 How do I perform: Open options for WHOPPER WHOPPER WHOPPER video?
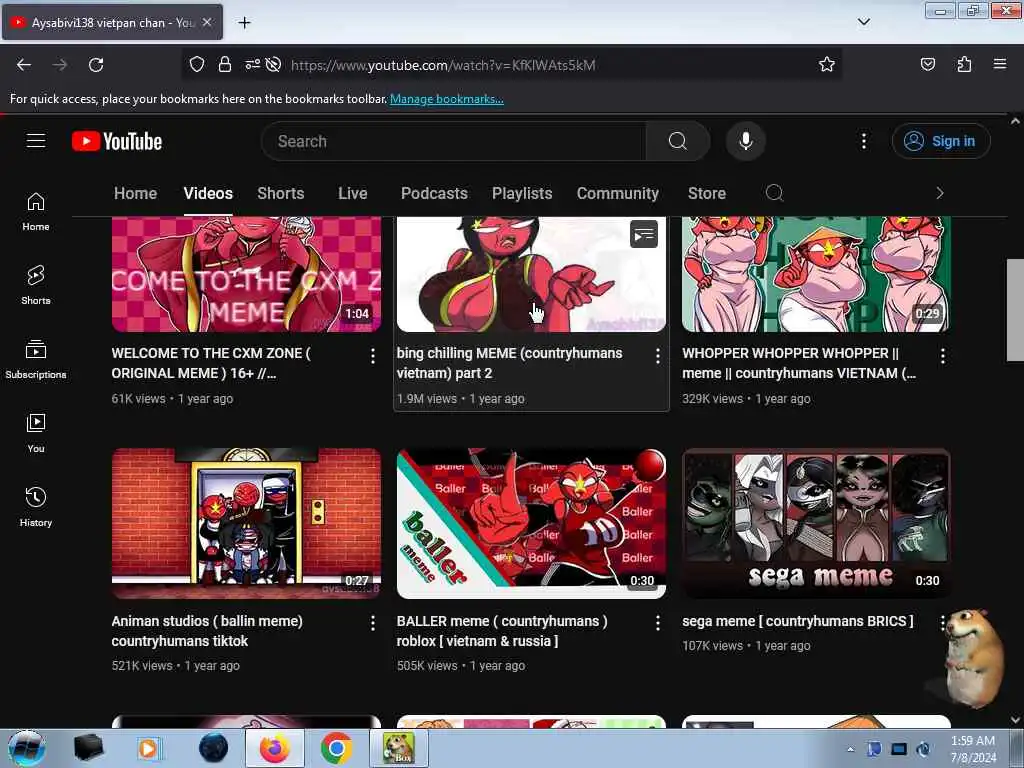942,356
